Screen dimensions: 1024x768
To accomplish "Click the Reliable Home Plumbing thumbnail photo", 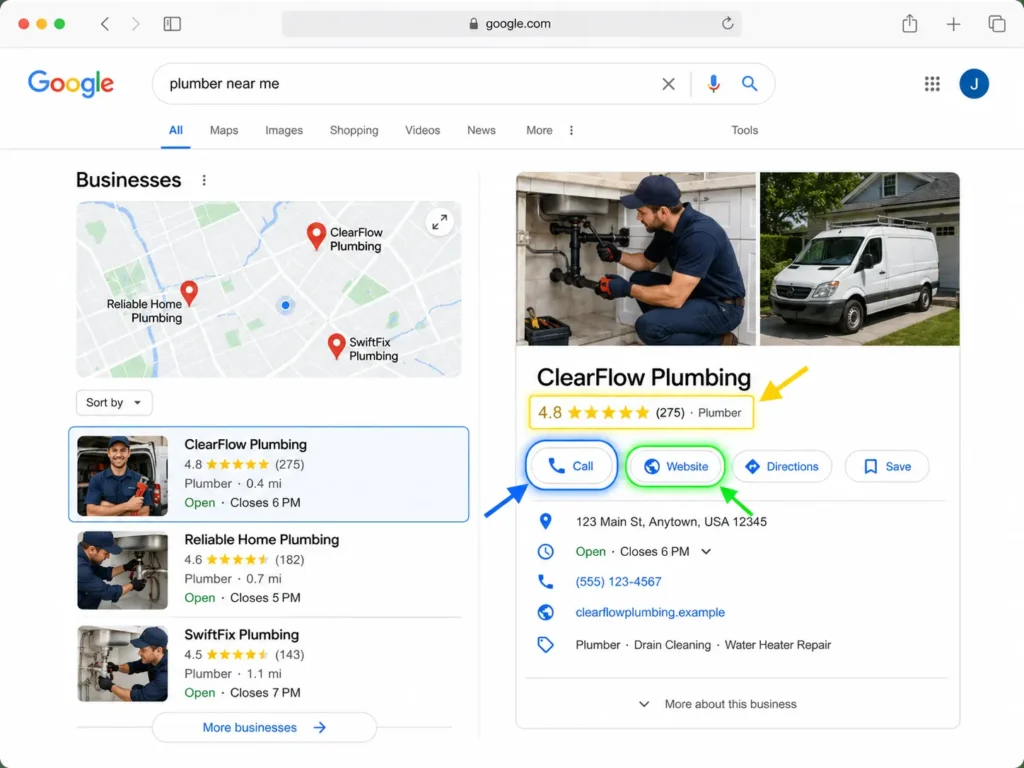I will coord(122,570).
